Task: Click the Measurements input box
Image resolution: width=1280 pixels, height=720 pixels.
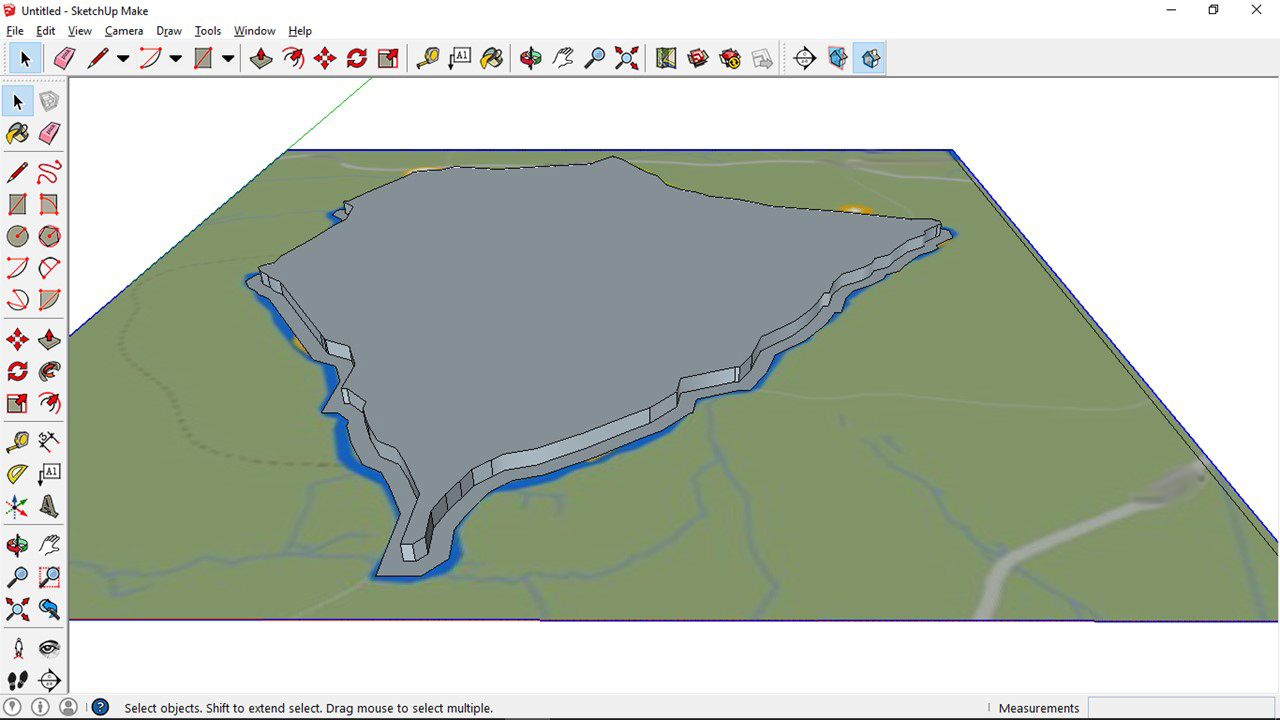Action: [1181, 708]
